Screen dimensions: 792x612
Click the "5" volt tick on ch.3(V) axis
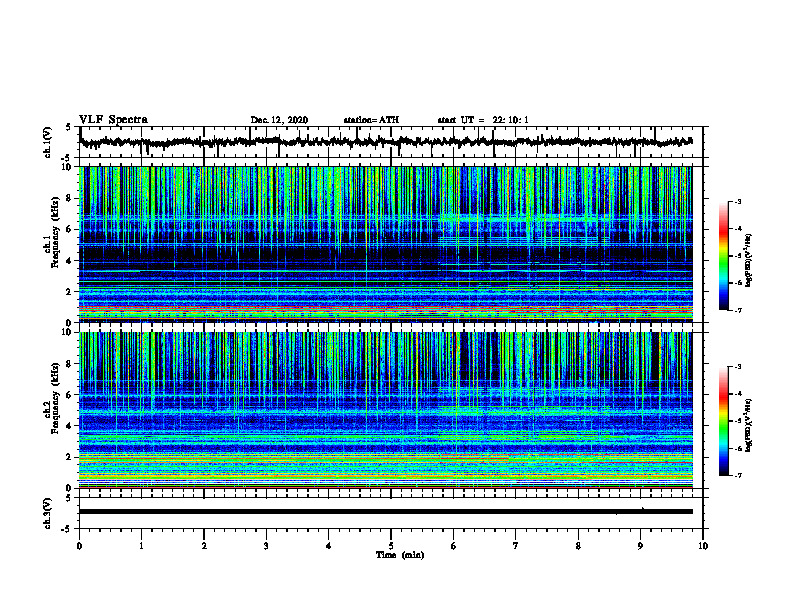coord(69,498)
